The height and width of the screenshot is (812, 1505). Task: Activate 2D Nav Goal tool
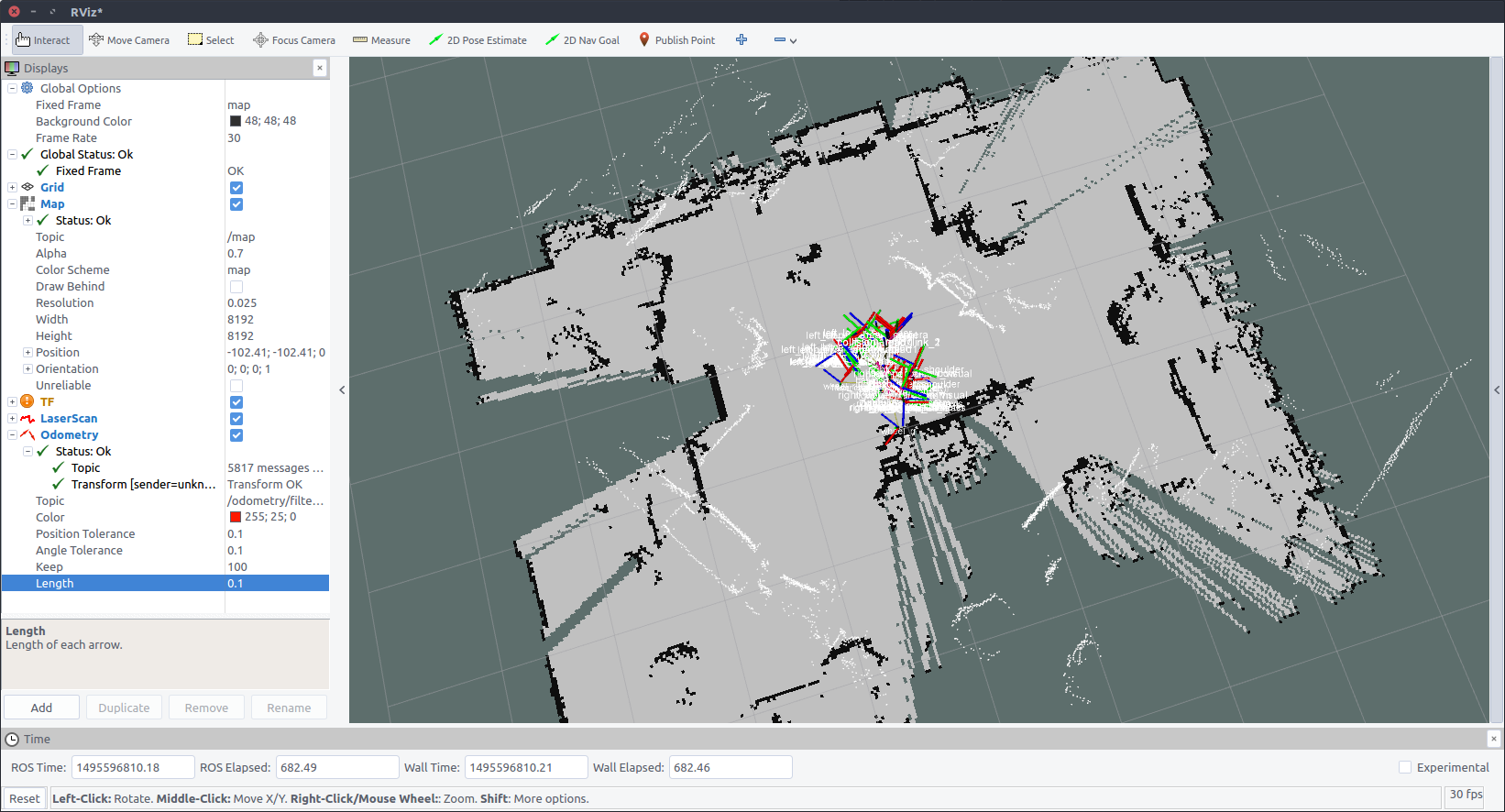tap(582, 40)
